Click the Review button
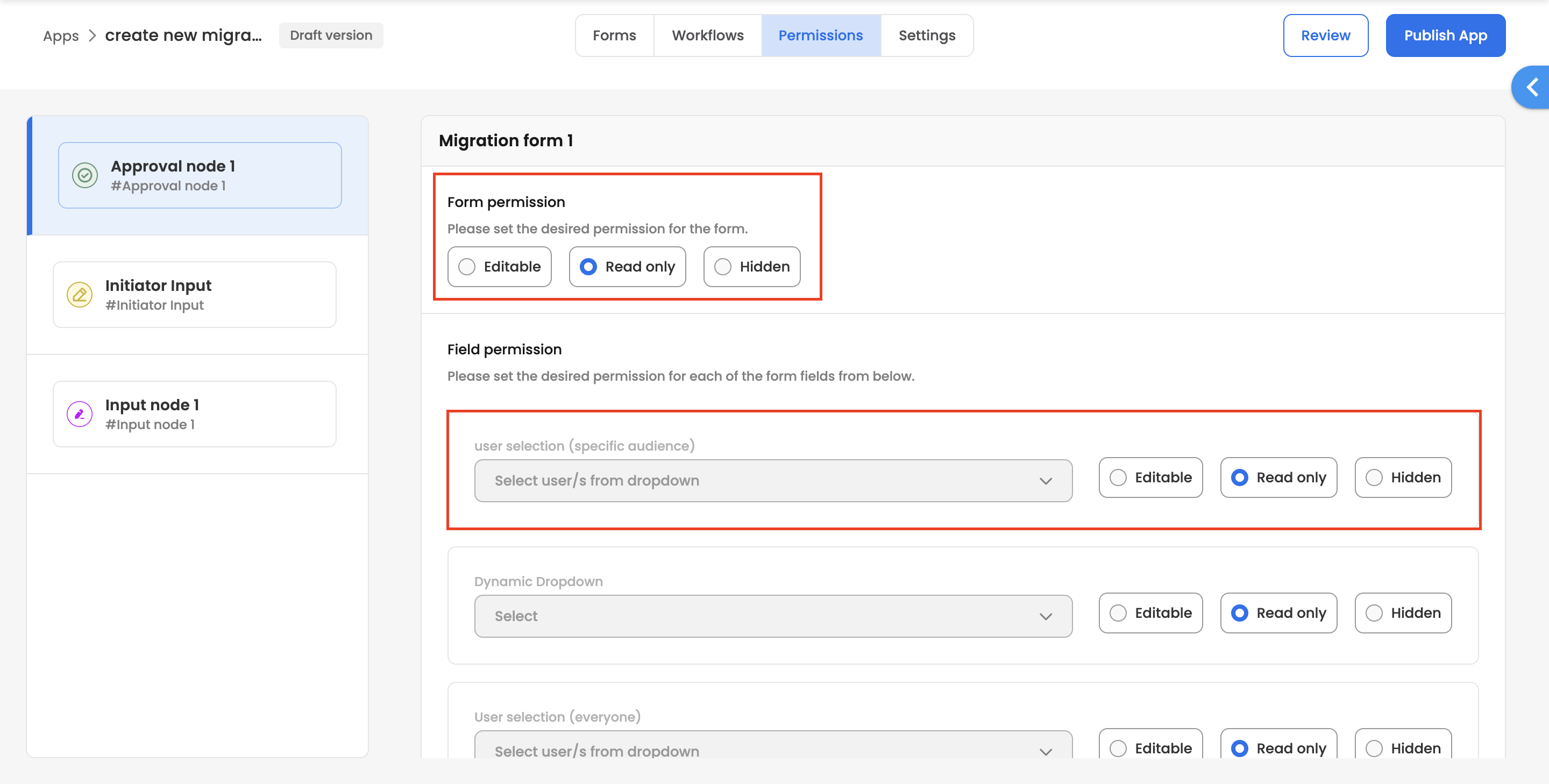The width and height of the screenshot is (1549, 784). point(1325,35)
